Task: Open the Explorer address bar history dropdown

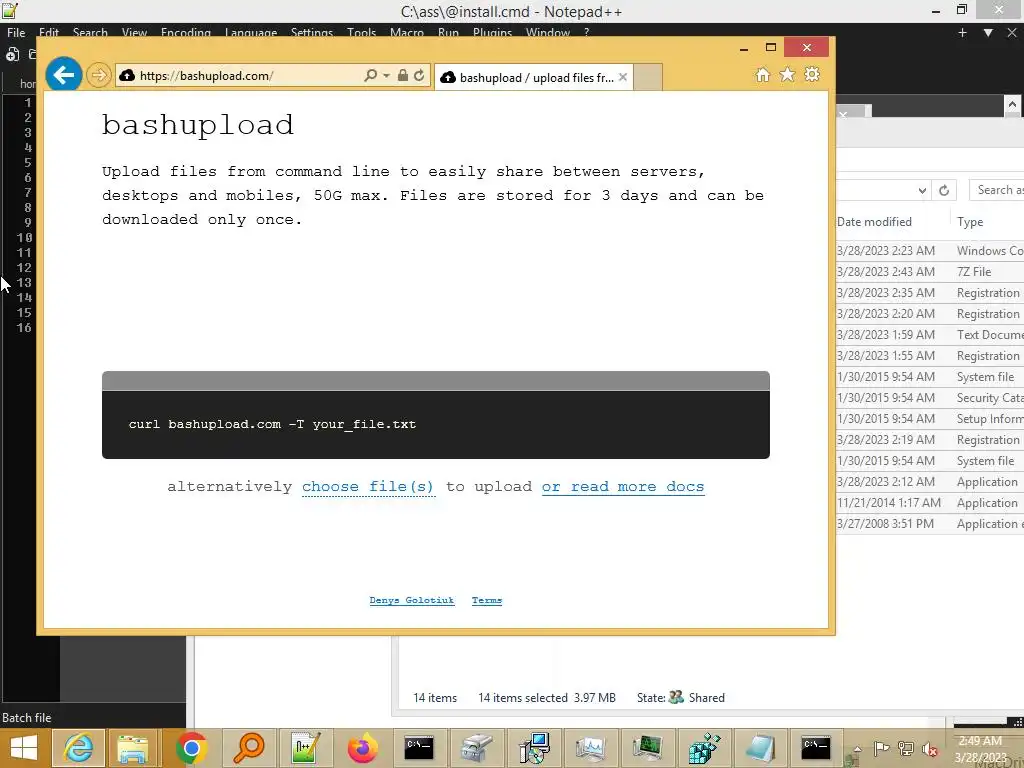Action: coord(921,190)
